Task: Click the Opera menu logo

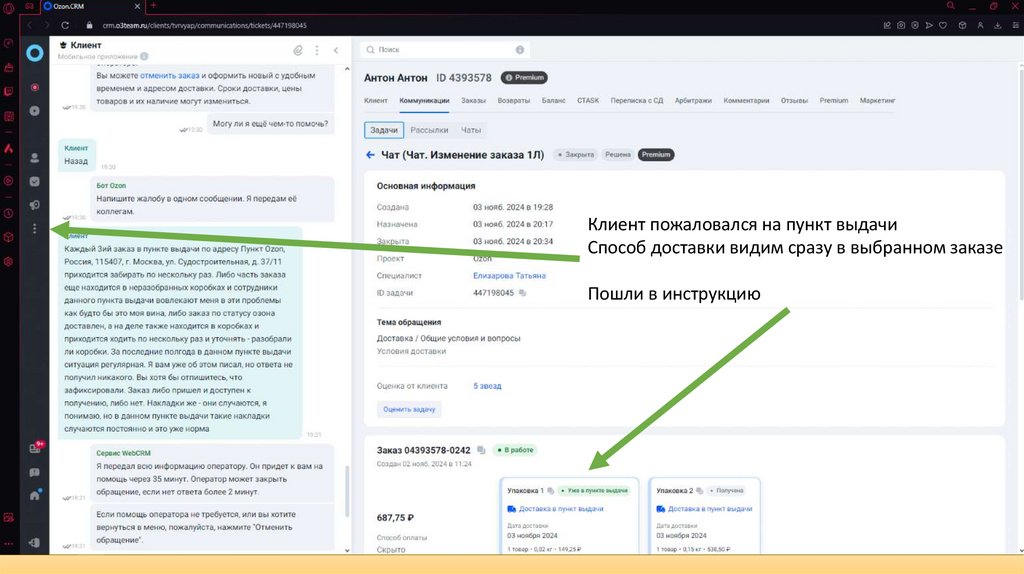Action: pyautogui.click(x=8, y=8)
